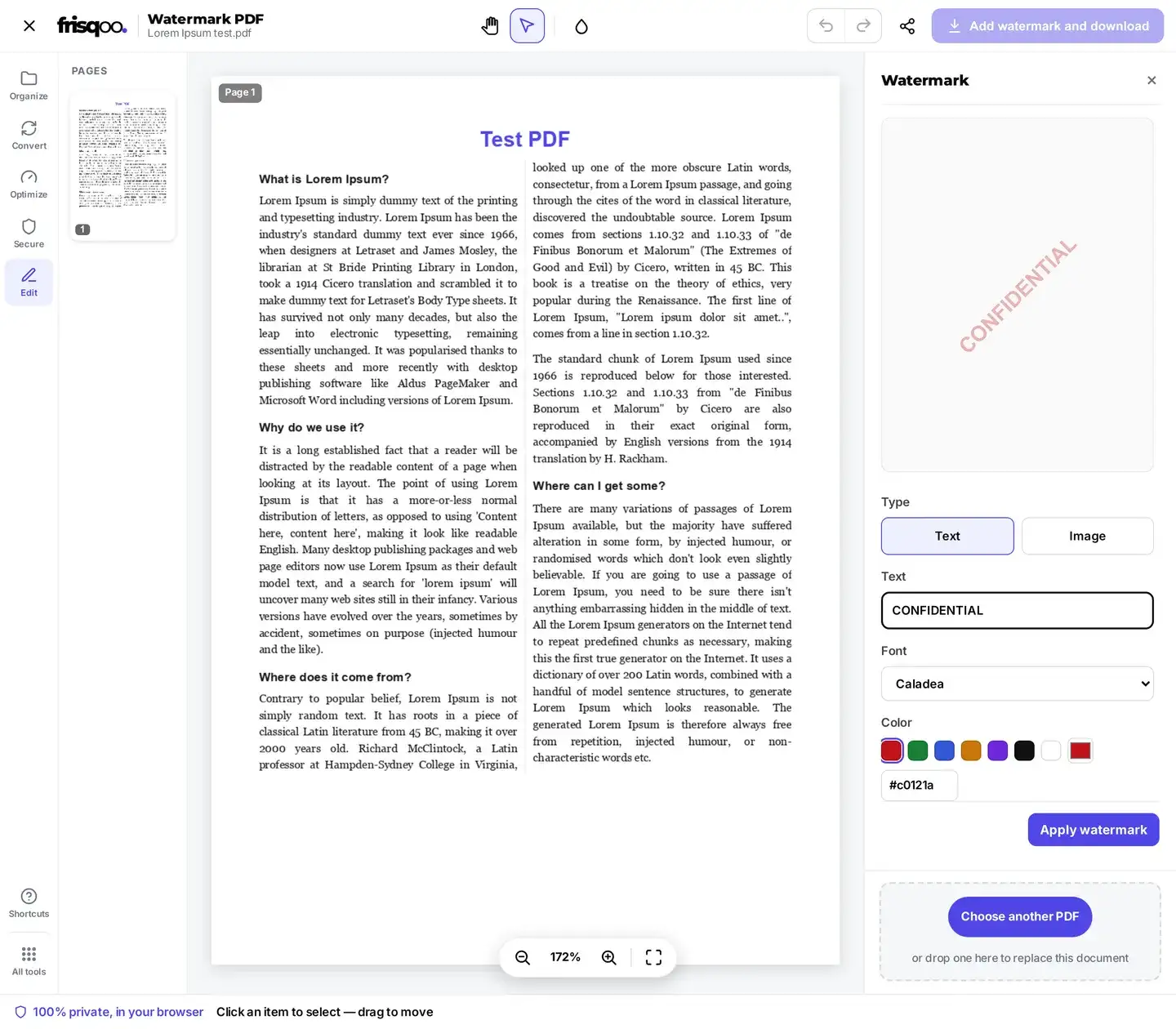Screen dimensions: 1176x1029
Task: Click Choose another PDF
Action: (x=1020, y=916)
